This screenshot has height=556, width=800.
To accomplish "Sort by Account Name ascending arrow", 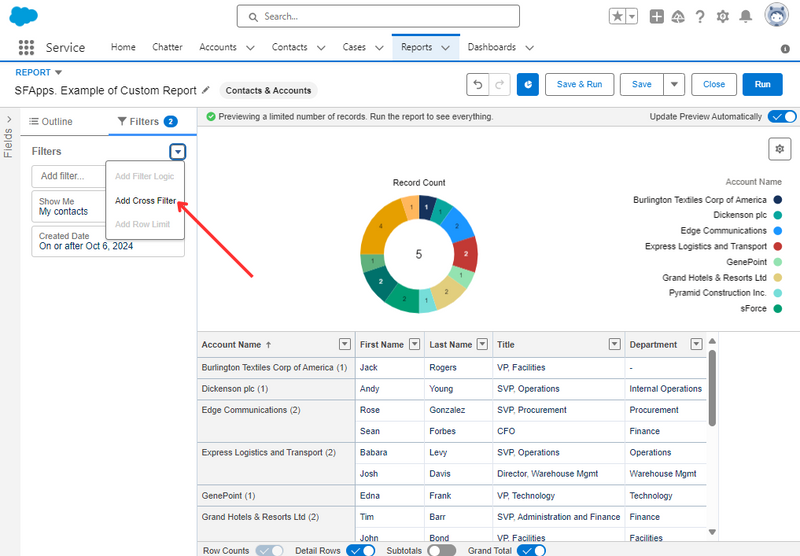I will pos(268,345).
